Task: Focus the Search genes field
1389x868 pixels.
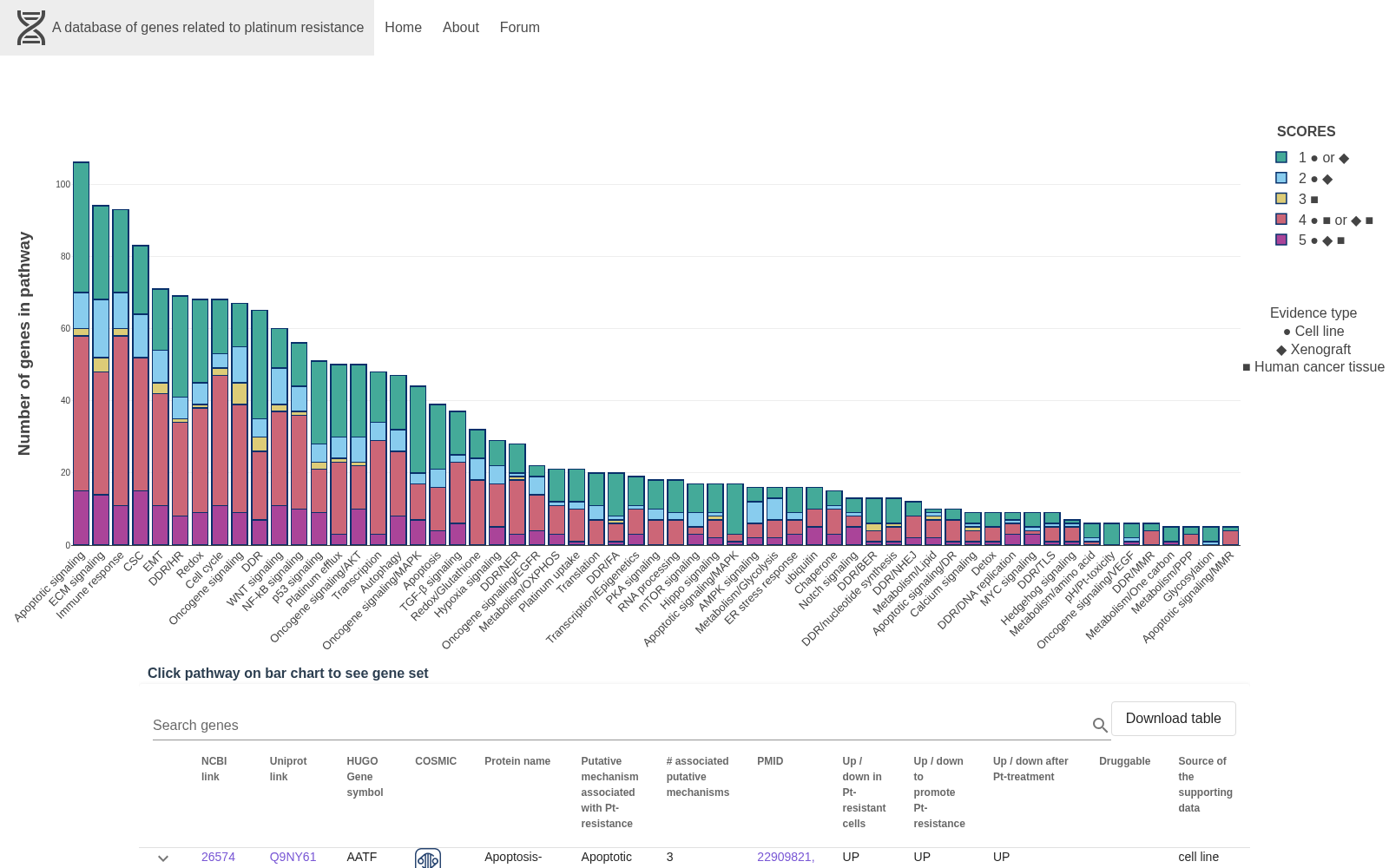Action: click(621, 726)
